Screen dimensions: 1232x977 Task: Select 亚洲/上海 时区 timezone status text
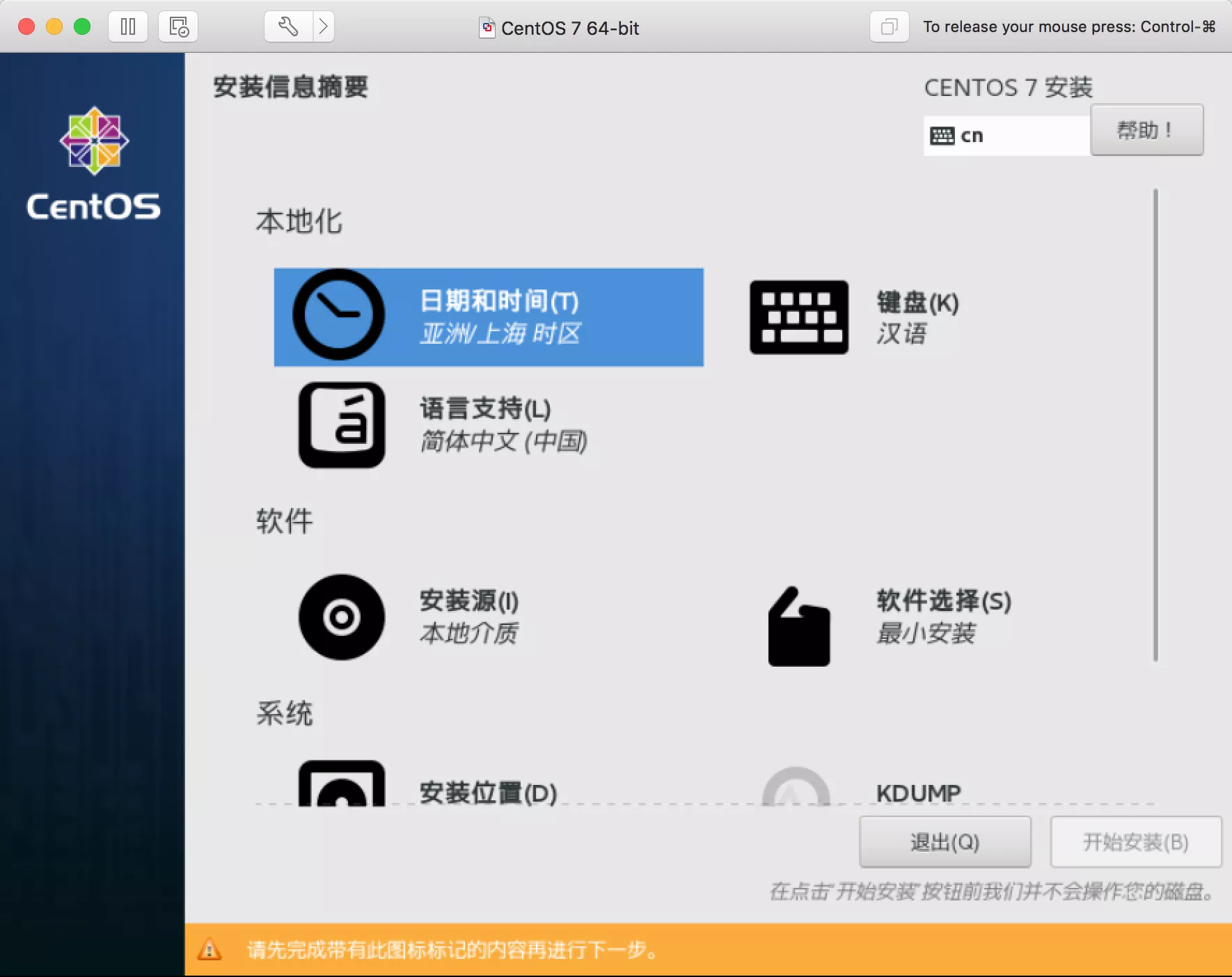tap(500, 334)
